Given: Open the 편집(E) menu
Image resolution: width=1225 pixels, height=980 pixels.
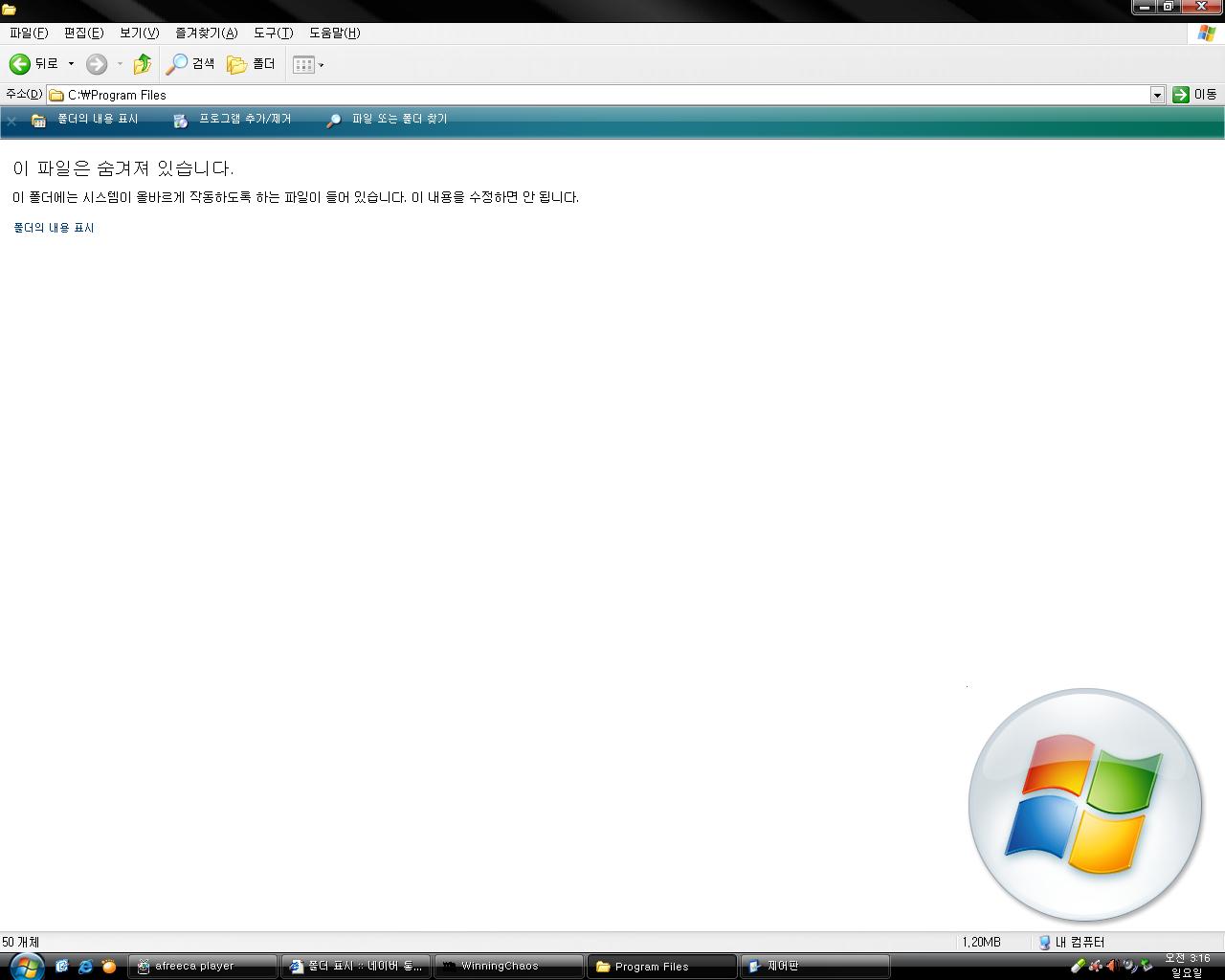Looking at the screenshot, I should (83, 33).
